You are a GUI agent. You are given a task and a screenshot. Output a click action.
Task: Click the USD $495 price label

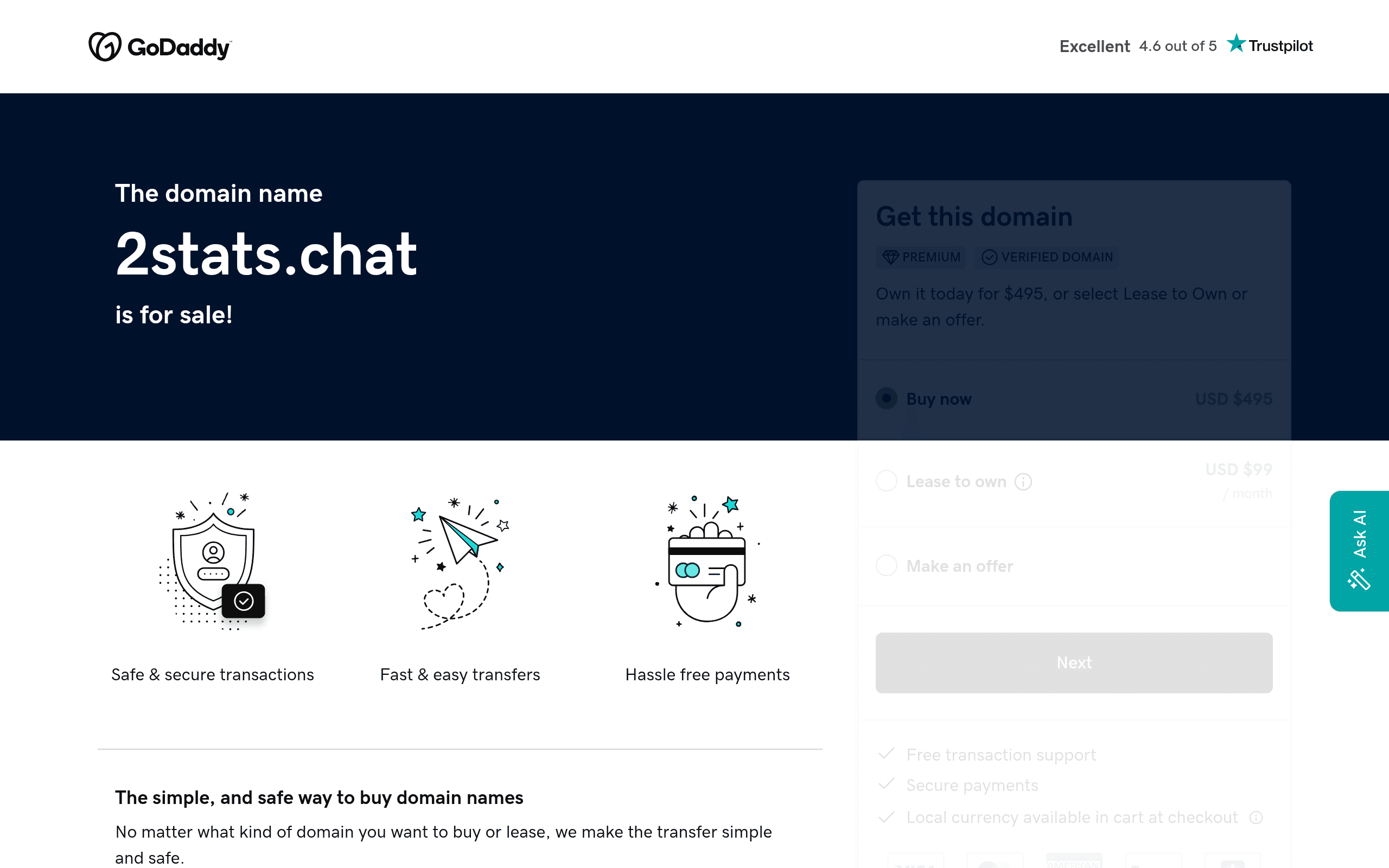pyautogui.click(x=1233, y=398)
